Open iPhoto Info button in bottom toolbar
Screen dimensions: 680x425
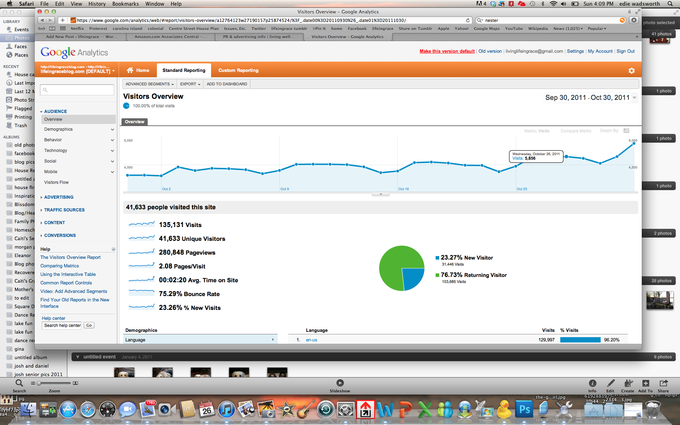tap(592, 383)
